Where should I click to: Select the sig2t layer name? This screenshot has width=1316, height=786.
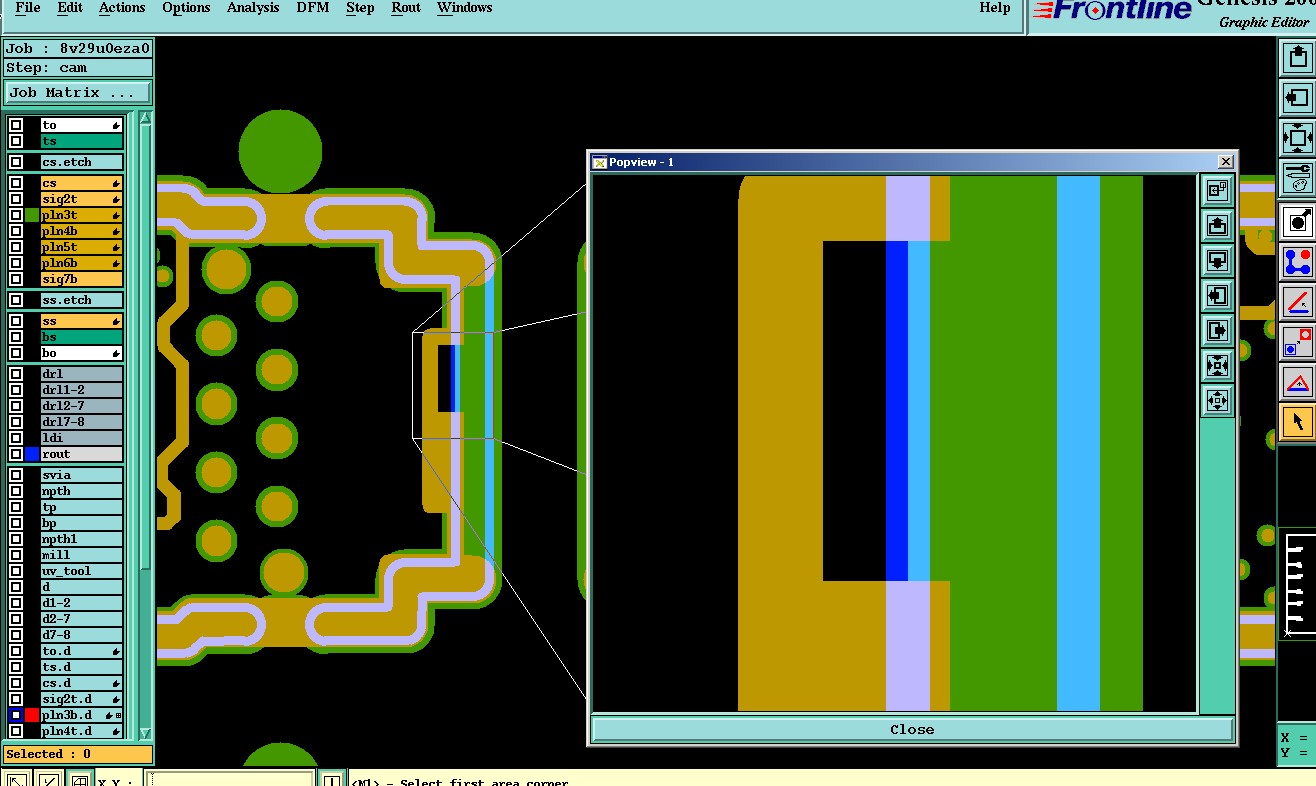tap(82, 199)
